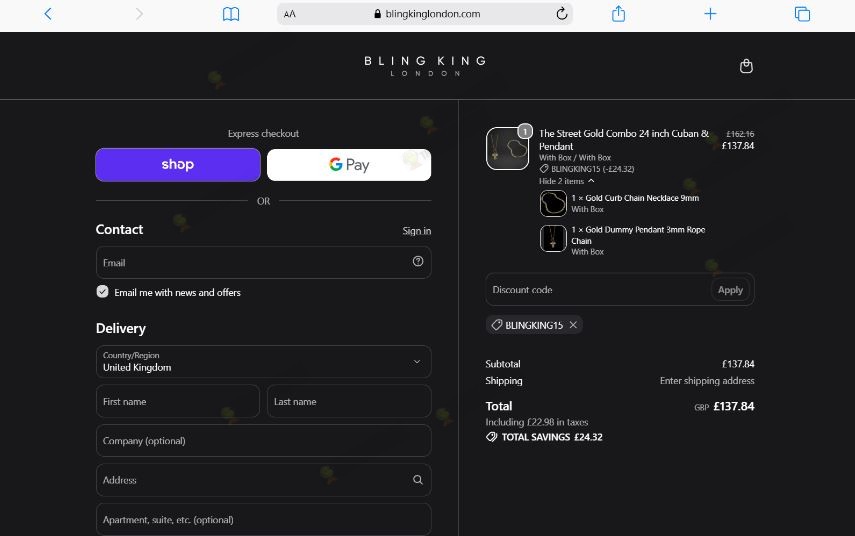The height and width of the screenshot is (536, 855).
Task: Open Country/Region dropdown
Action: point(263,362)
